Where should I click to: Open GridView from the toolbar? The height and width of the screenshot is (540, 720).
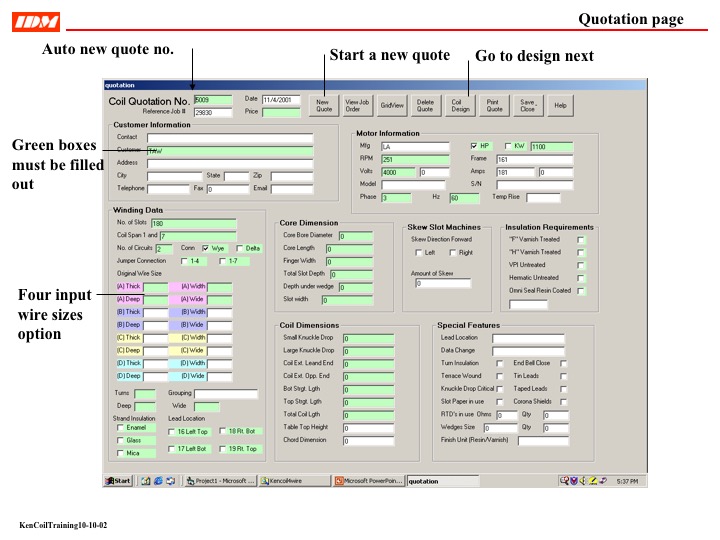coord(392,105)
